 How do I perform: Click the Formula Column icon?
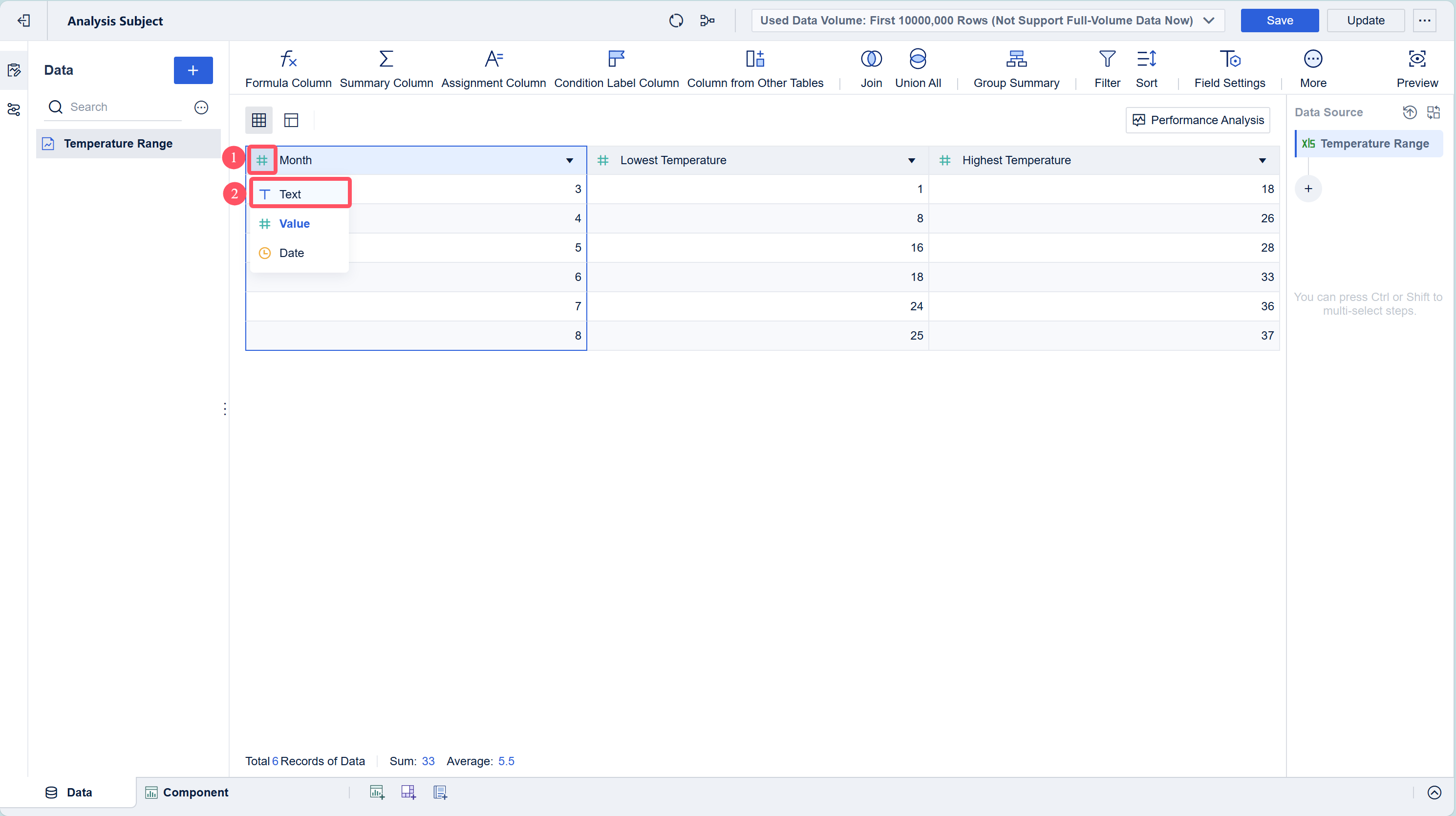[x=288, y=59]
